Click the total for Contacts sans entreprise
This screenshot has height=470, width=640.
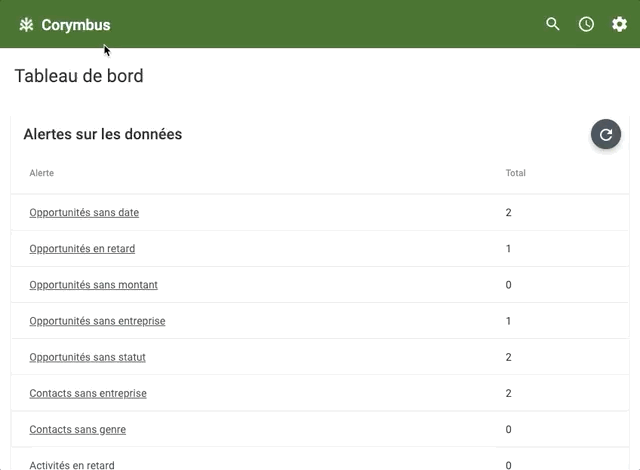[x=509, y=393]
